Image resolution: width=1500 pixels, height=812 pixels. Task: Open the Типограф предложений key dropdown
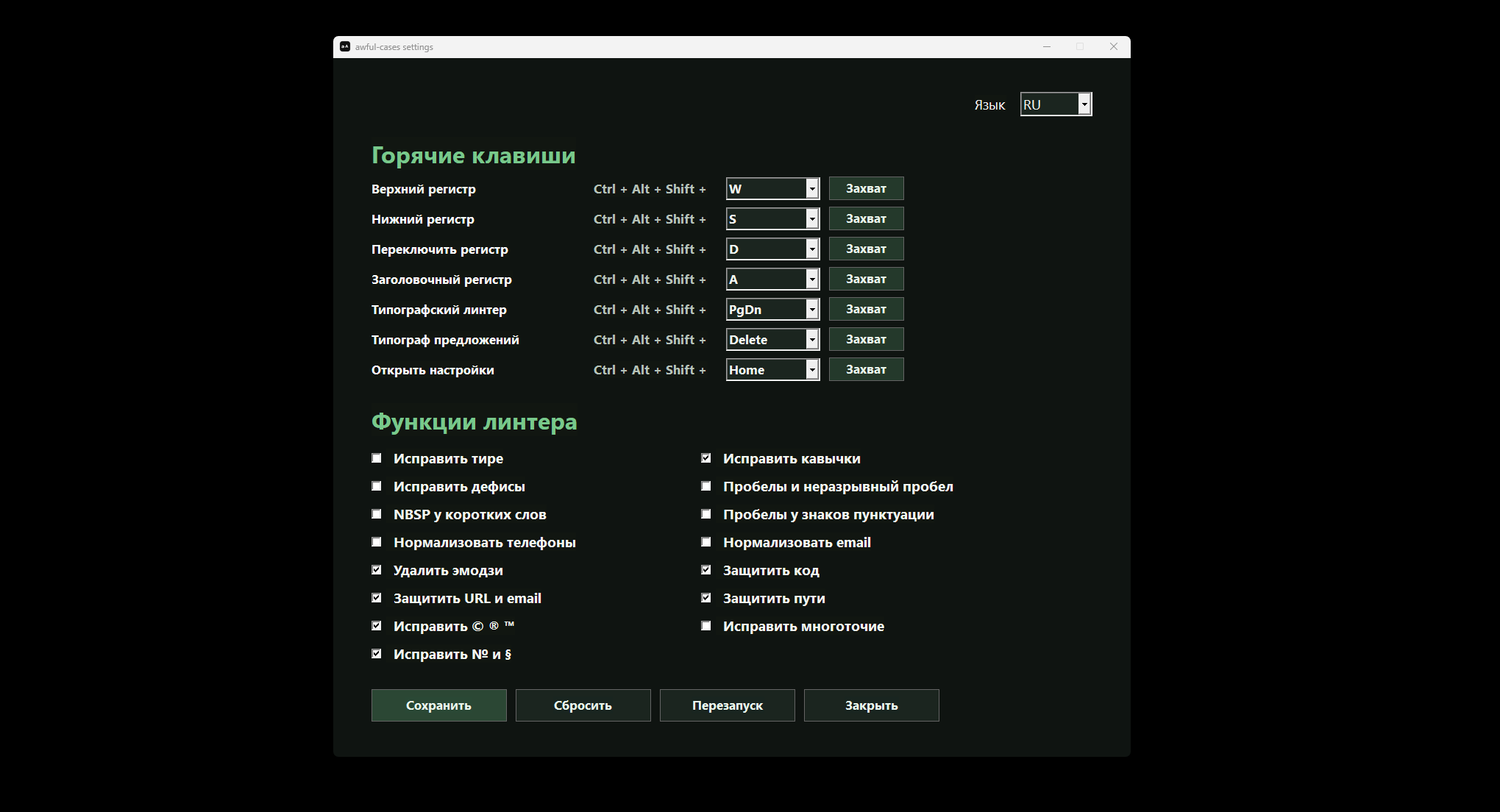772,340
